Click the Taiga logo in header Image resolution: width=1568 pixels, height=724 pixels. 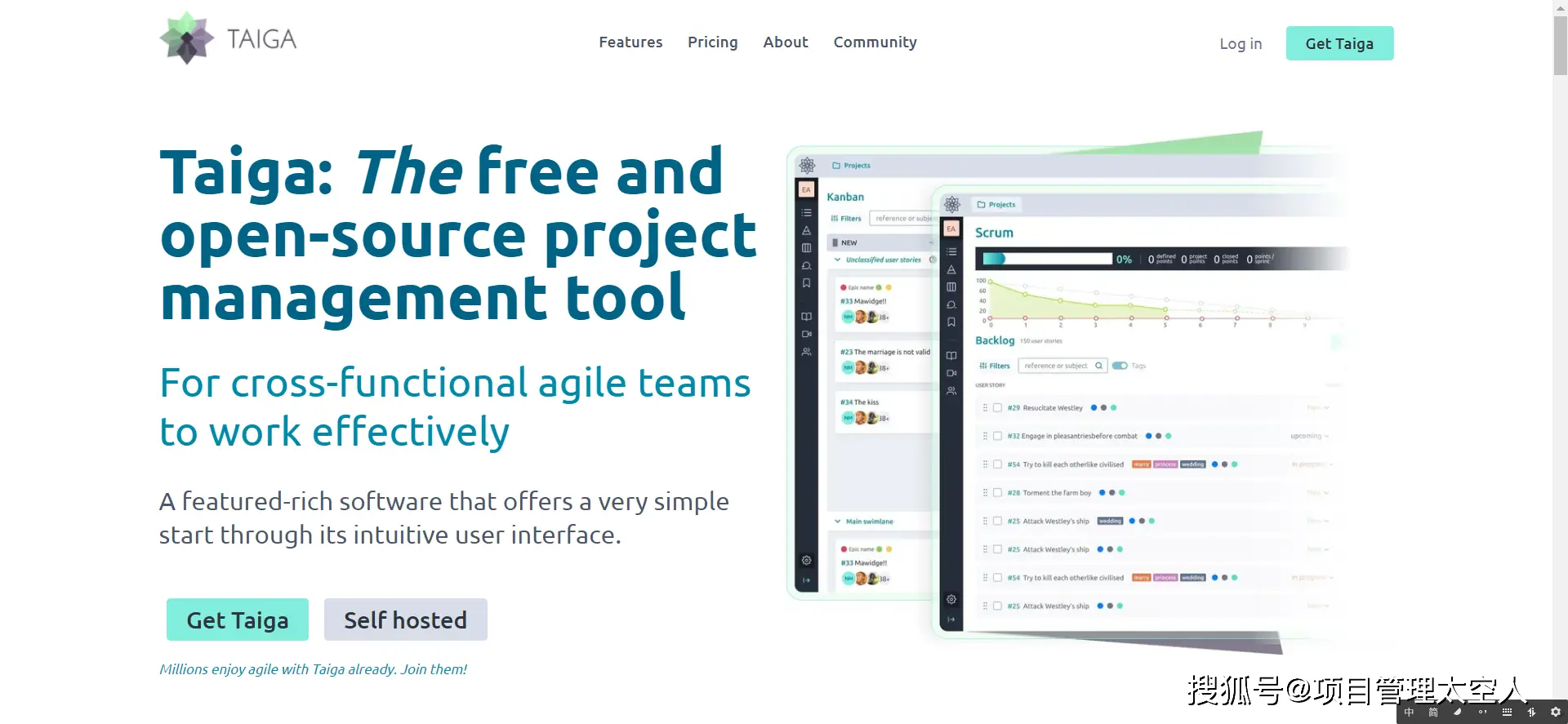click(x=228, y=38)
